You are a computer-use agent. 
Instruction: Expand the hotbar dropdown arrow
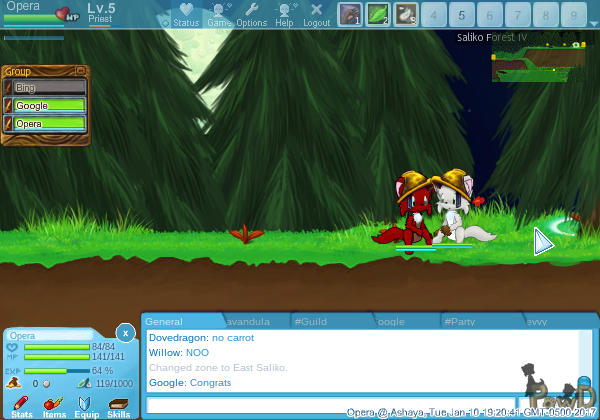click(593, 24)
